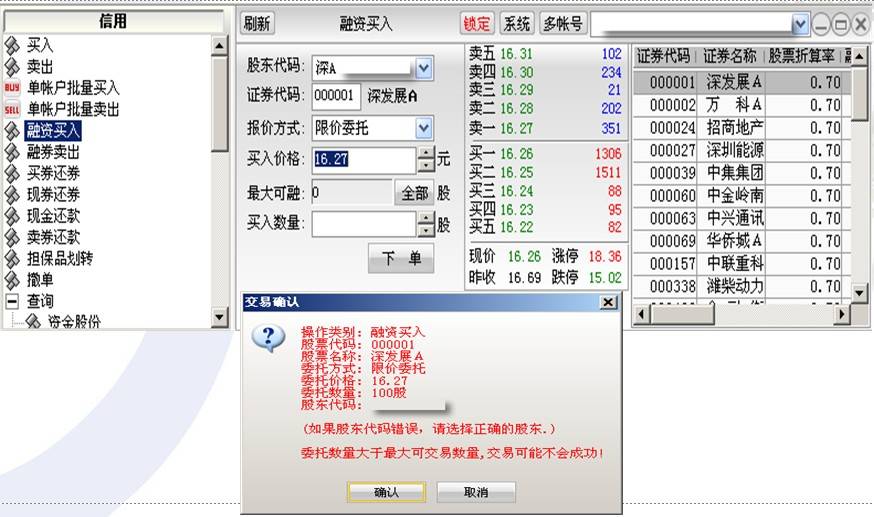The image size is (874, 517).
Task: Click the icon beside 融资买入
Action: (12, 130)
